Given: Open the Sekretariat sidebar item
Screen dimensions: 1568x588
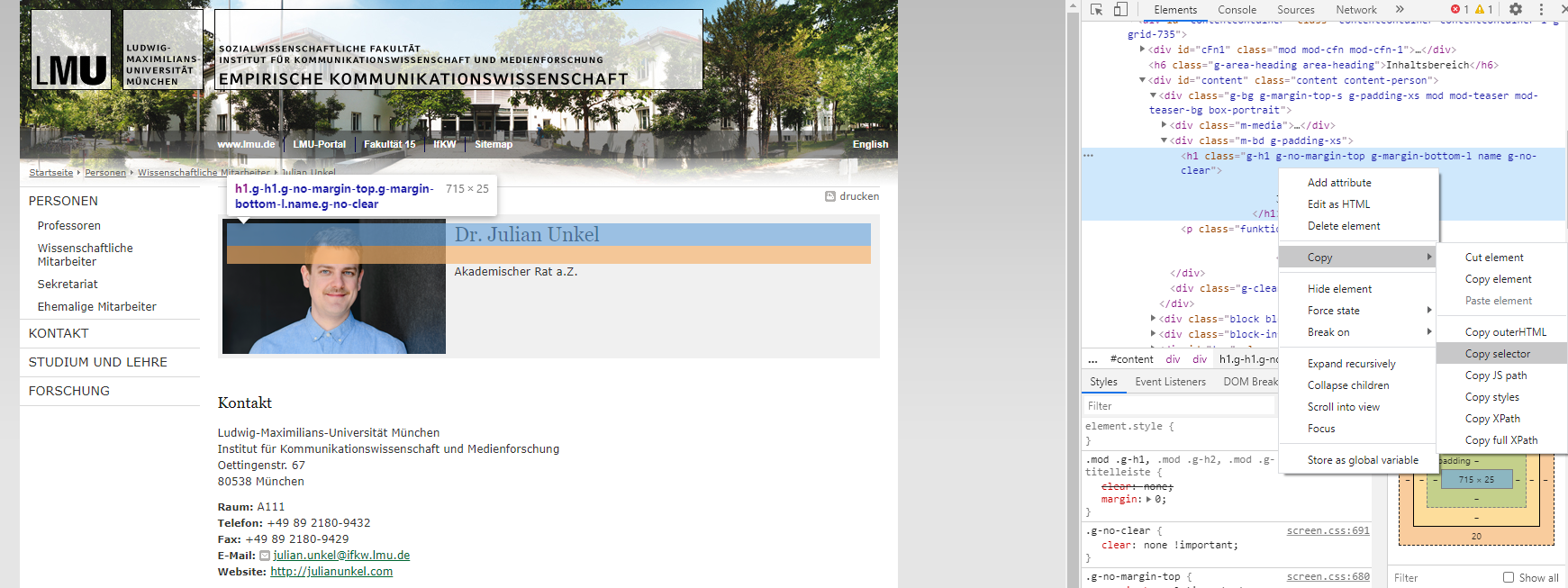Looking at the screenshot, I should tap(68, 285).
